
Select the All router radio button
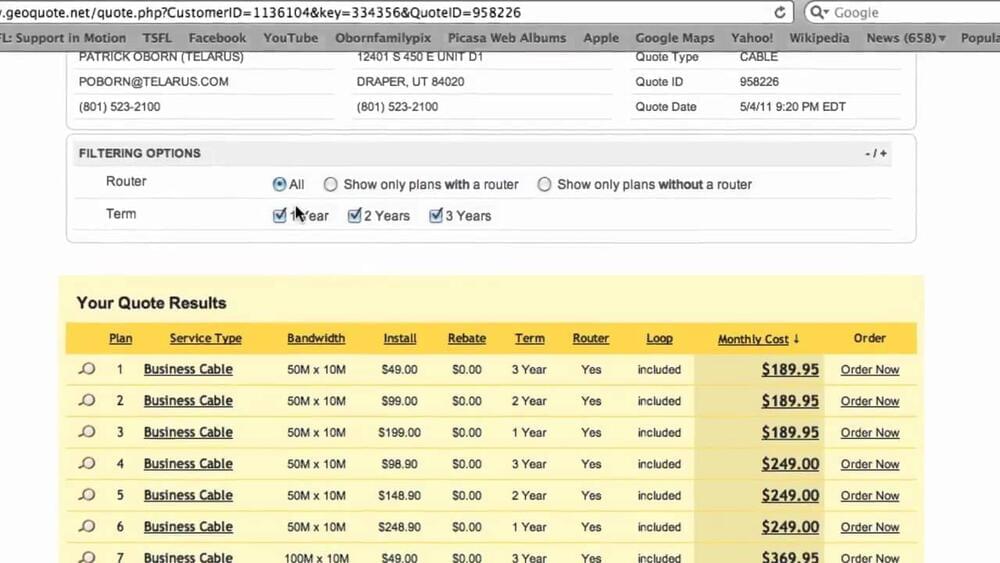point(279,185)
